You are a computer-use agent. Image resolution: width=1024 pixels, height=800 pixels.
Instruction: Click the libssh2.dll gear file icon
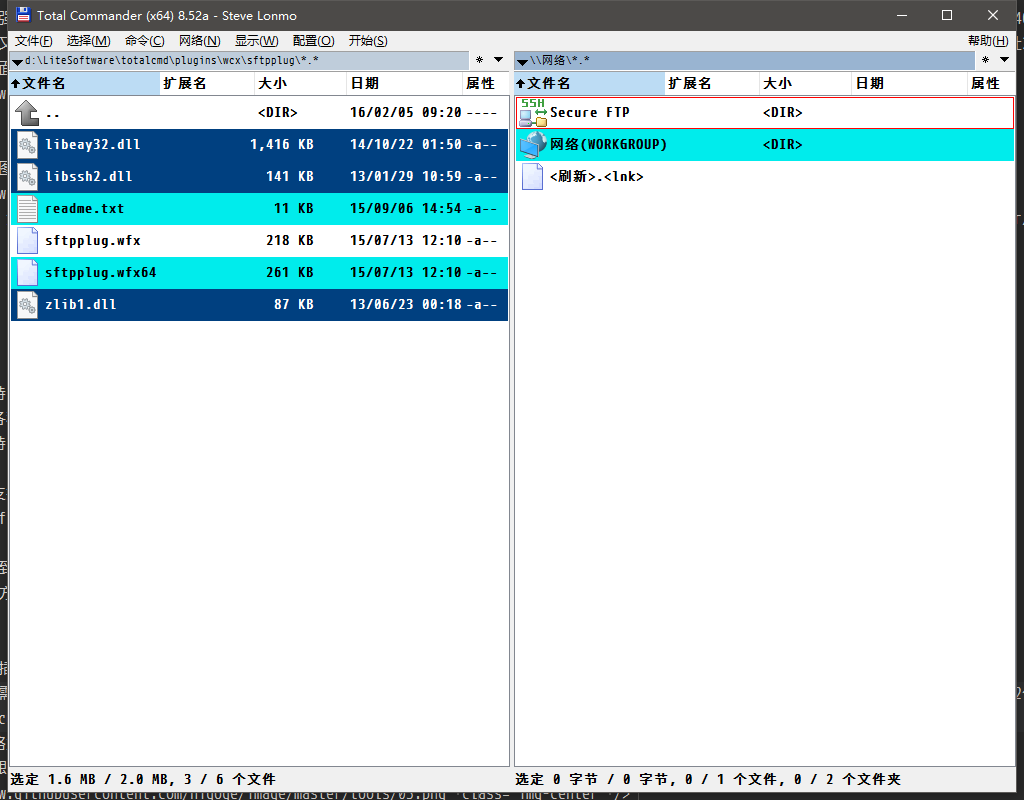[27, 176]
